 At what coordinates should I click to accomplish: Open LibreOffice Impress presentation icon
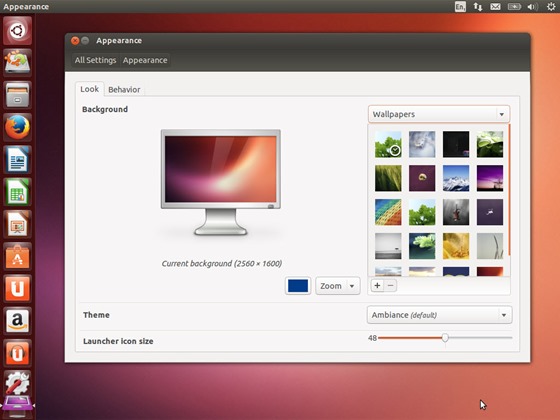click(17, 224)
